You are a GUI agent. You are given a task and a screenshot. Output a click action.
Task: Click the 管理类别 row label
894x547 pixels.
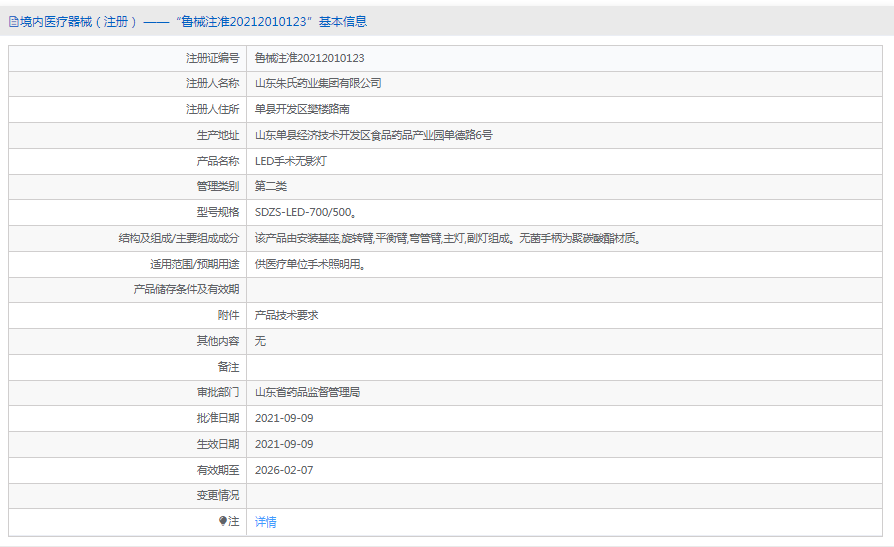[218, 187]
